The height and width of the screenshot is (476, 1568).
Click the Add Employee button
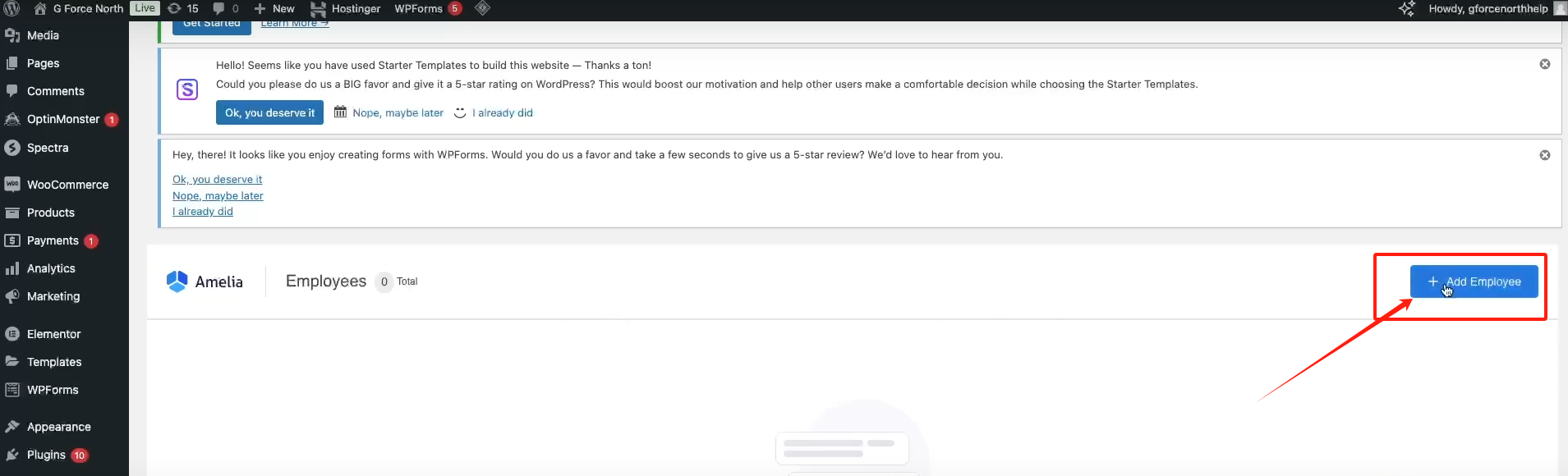coord(1474,281)
